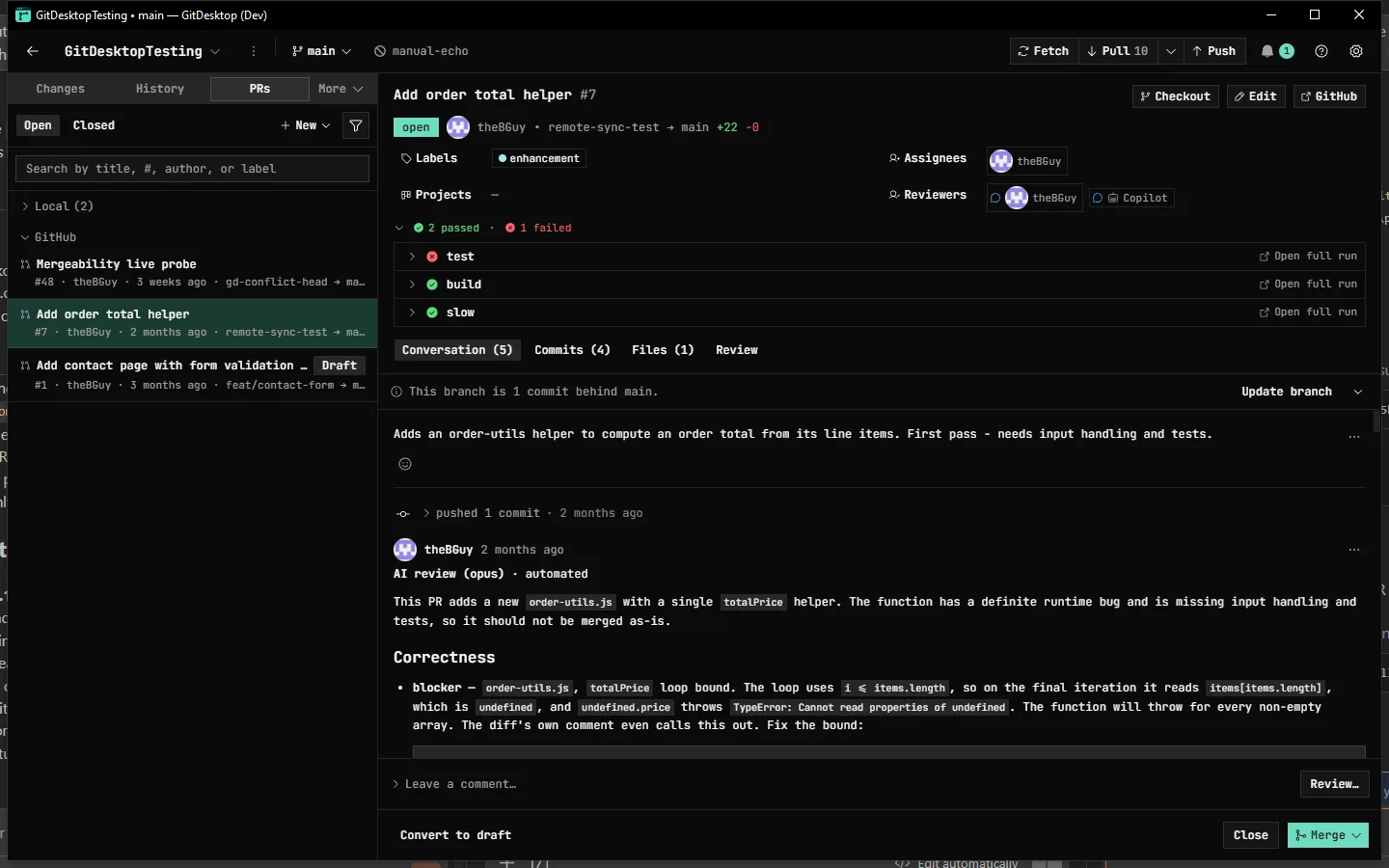Expand pushed 1 commit entry

(x=426, y=513)
